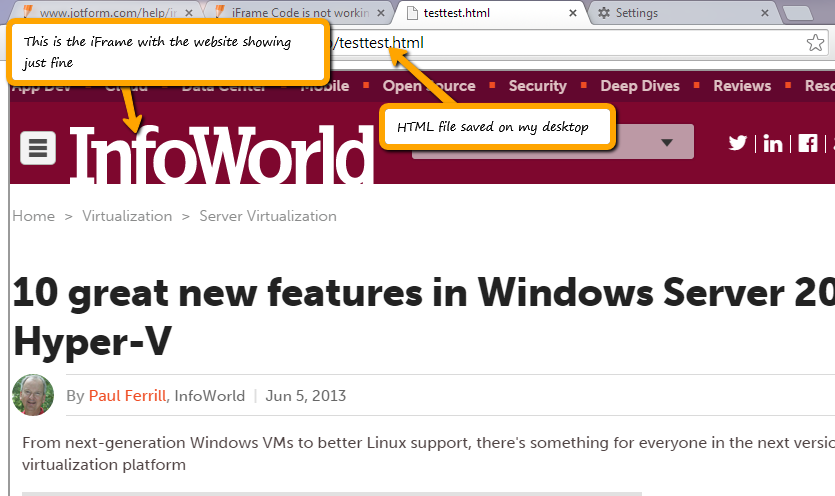Click the bookmark star icon in address bar
This screenshot has width=835, height=496.
point(815,43)
